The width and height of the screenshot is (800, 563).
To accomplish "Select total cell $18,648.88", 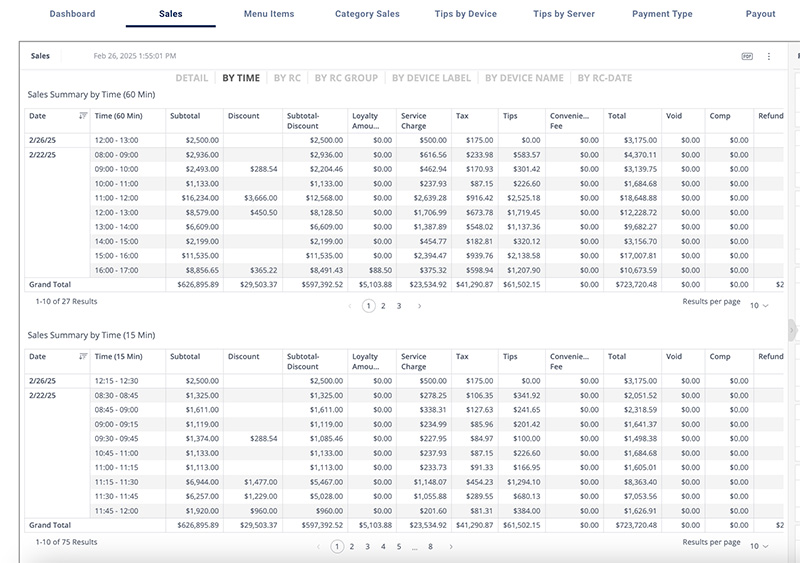I will point(638,198).
